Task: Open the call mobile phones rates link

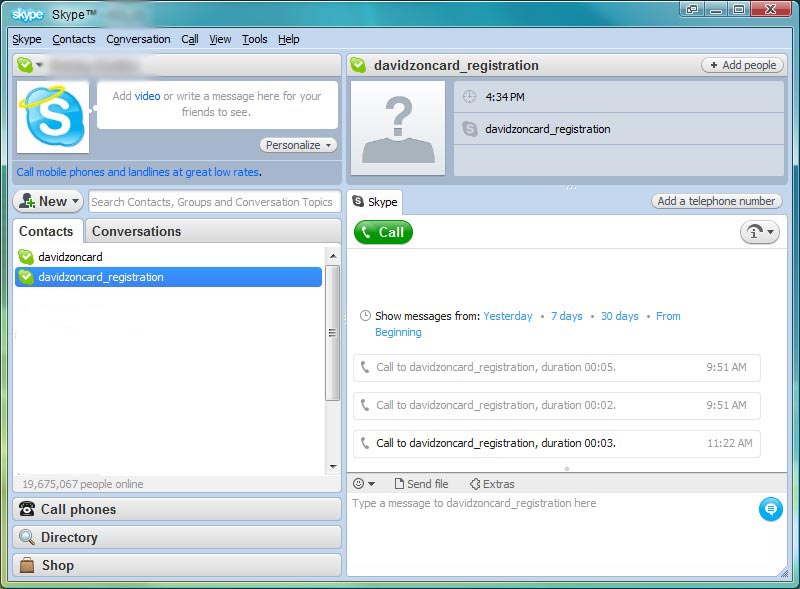Action: (138, 172)
